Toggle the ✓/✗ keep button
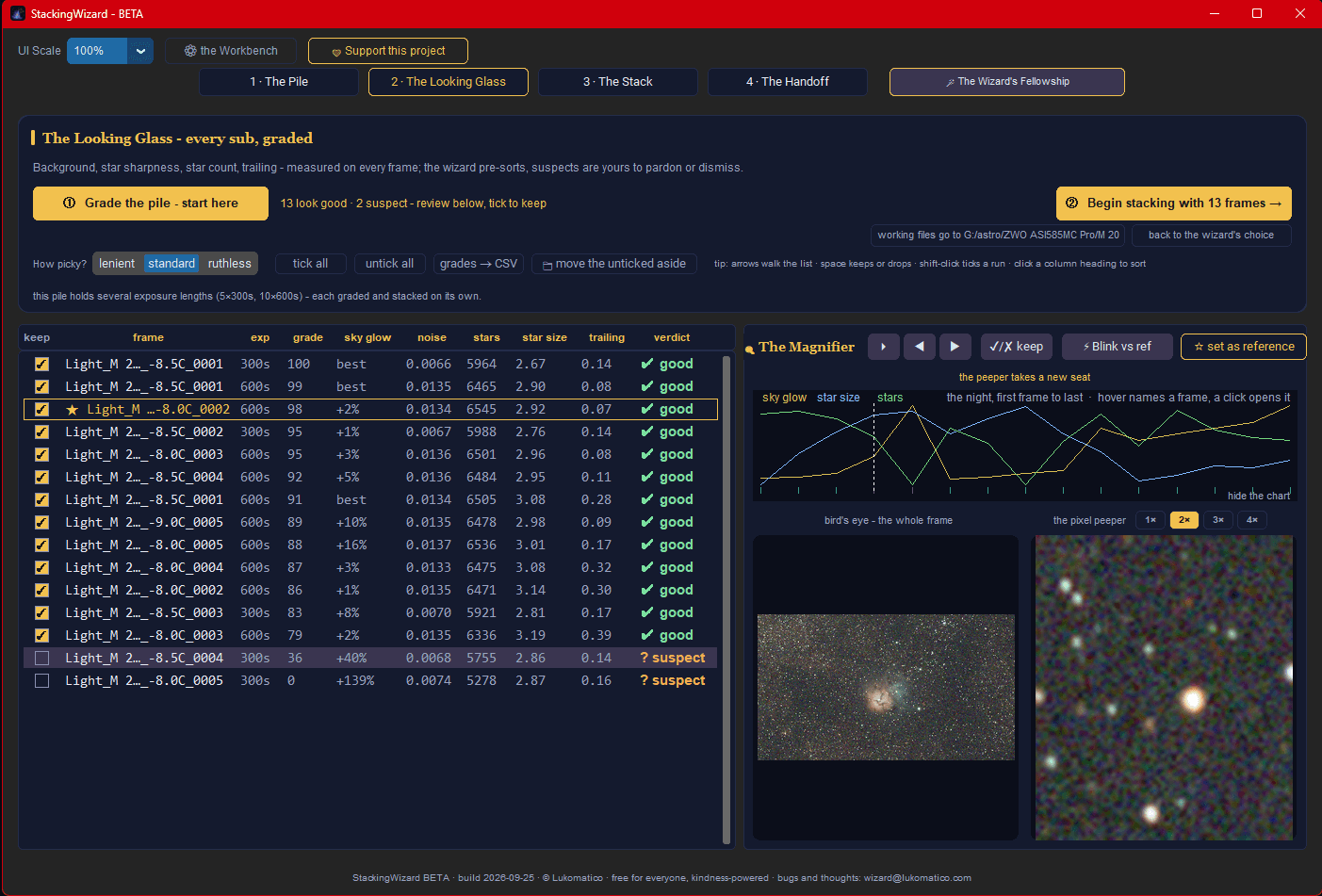 [1017, 347]
